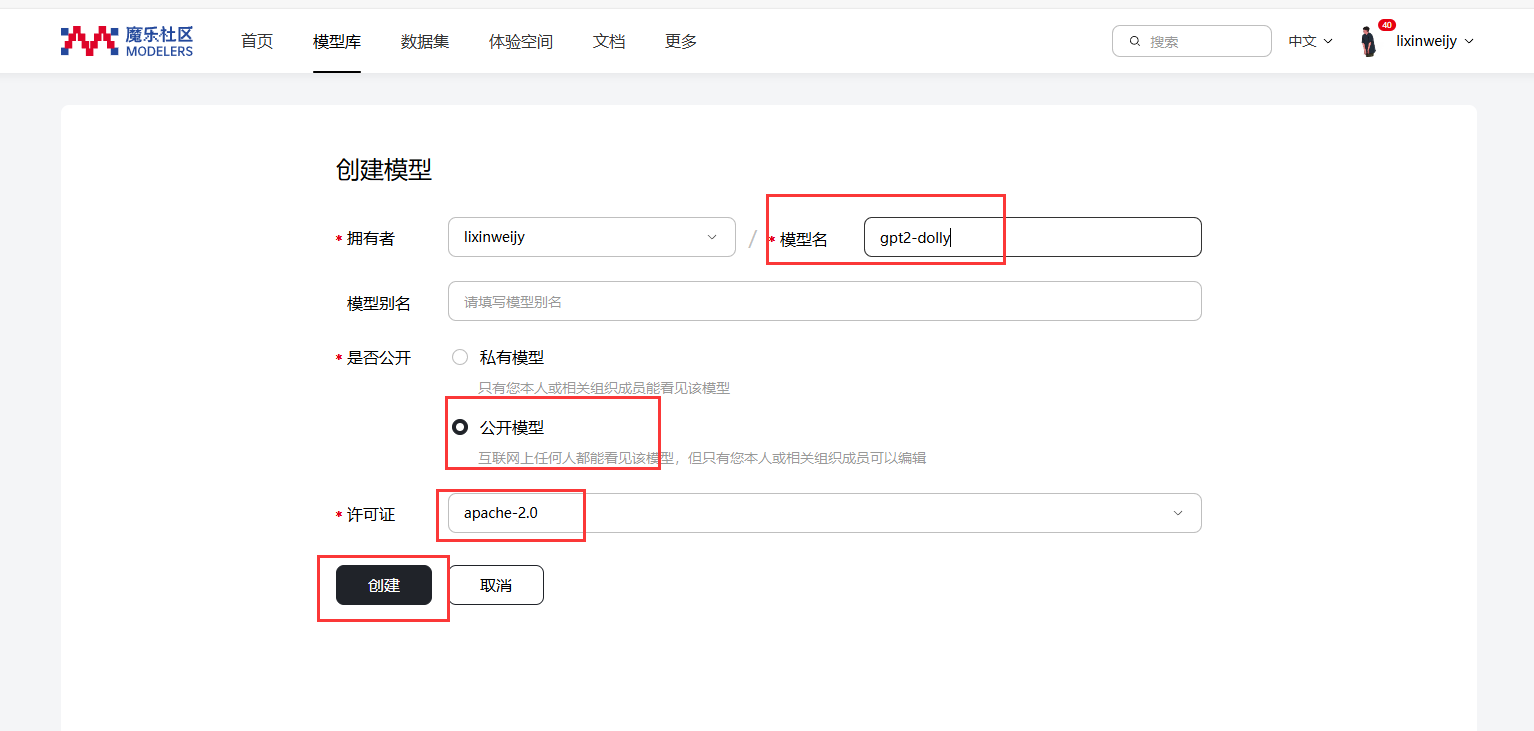Click the red 40 notification badge
The height and width of the screenshot is (731, 1534).
(x=1386, y=25)
